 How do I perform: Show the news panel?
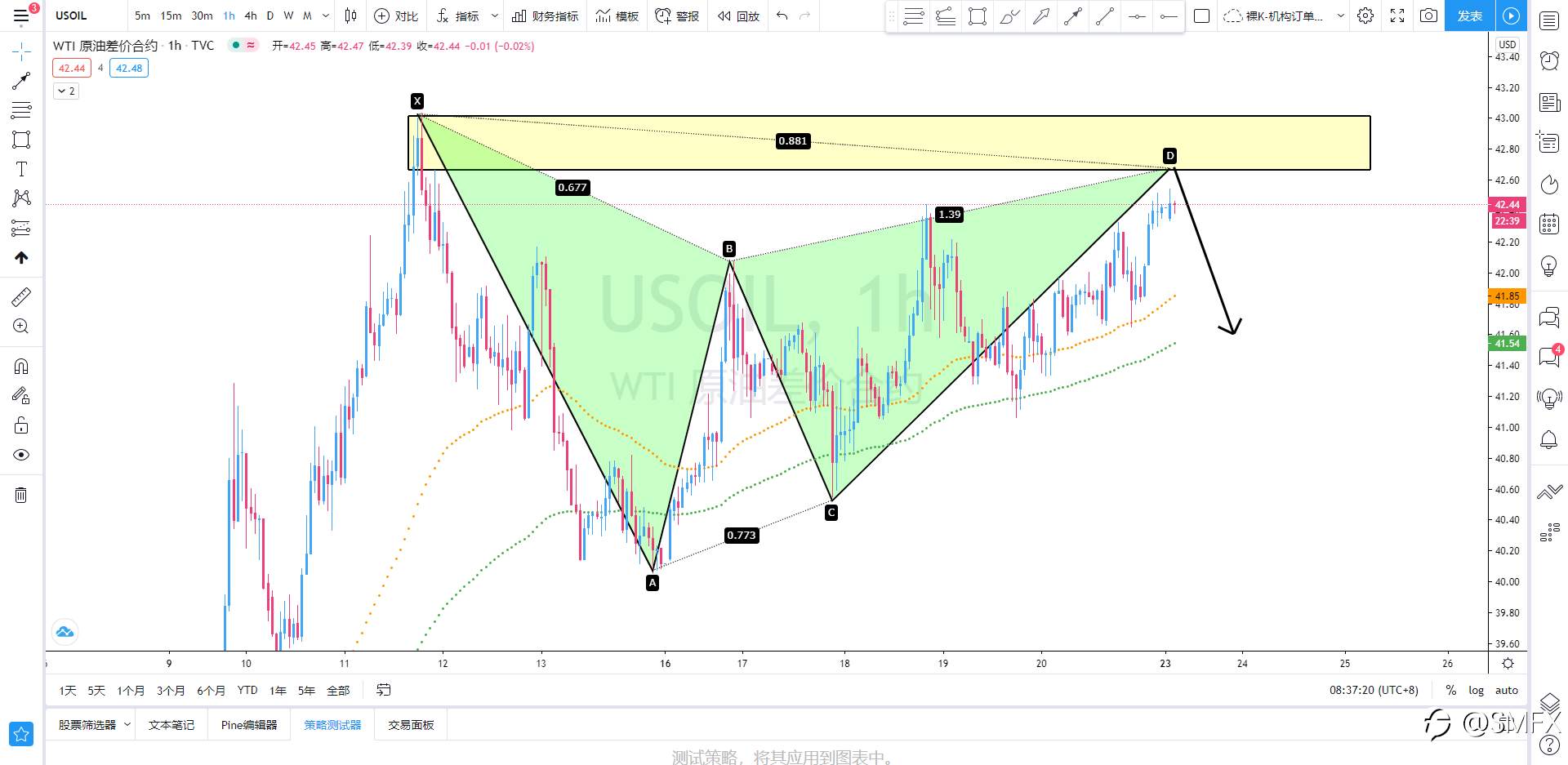point(1549,102)
